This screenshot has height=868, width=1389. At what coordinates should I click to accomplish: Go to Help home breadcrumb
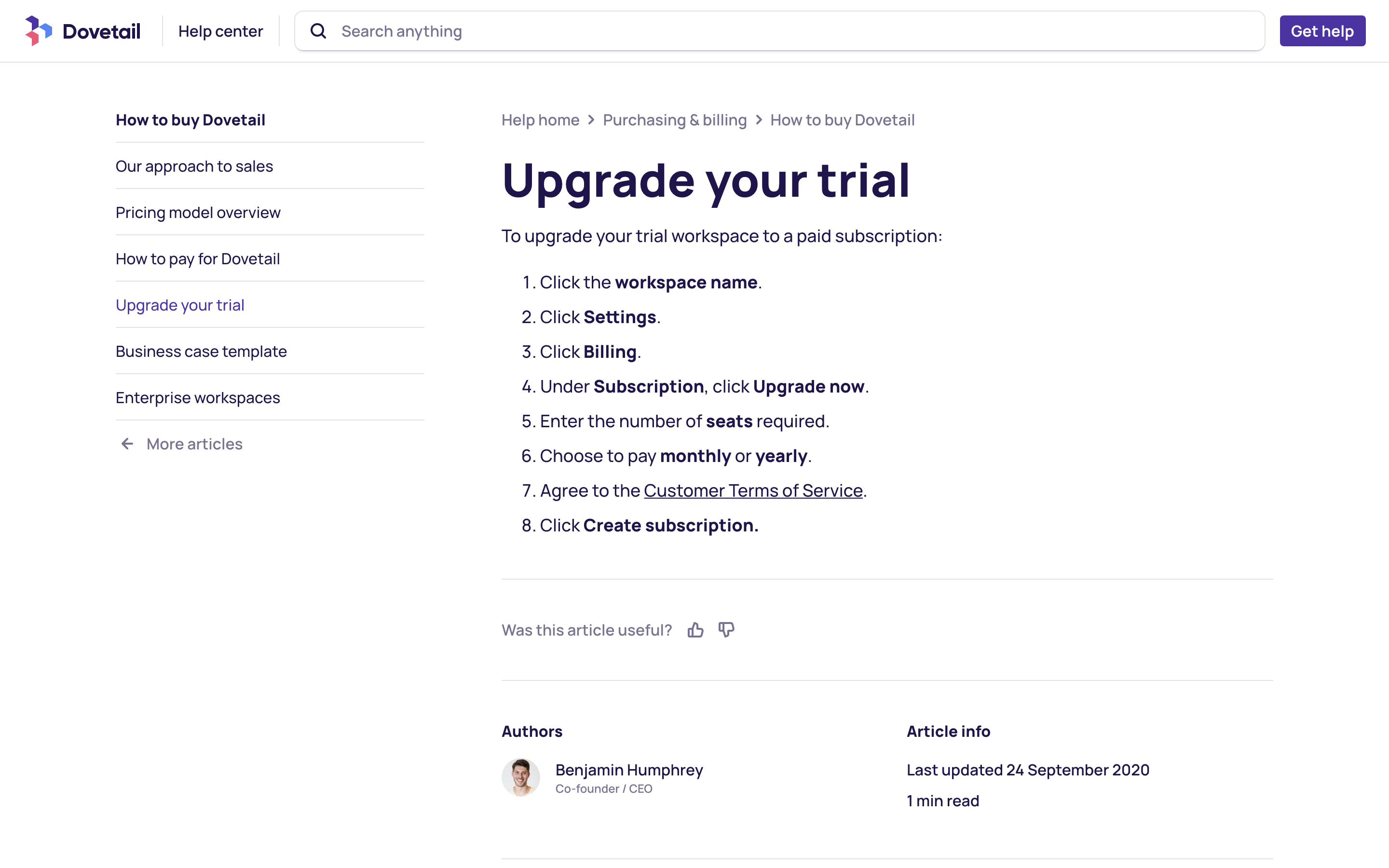click(x=540, y=120)
